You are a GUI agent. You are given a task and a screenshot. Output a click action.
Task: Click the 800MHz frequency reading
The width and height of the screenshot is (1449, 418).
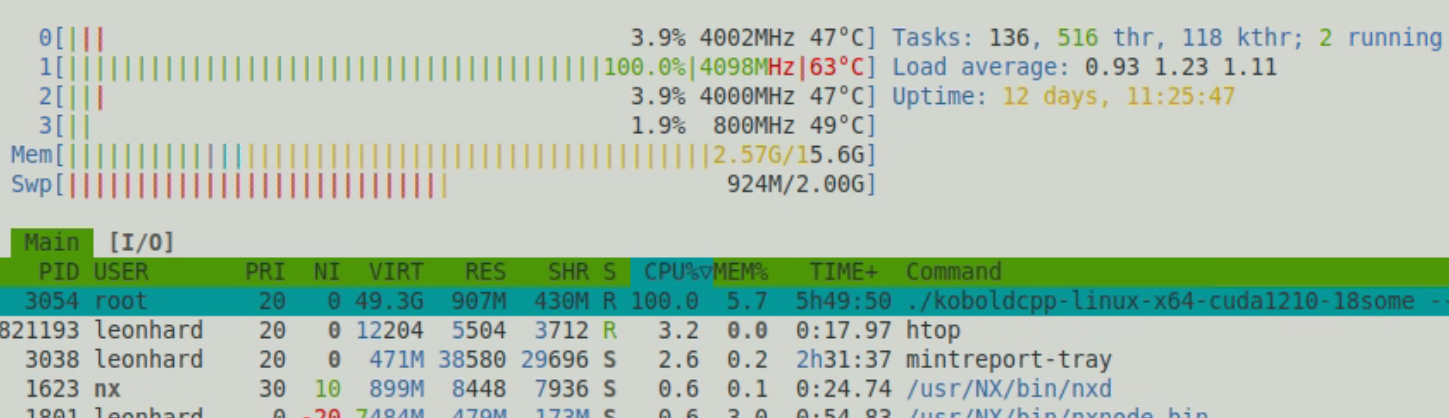click(755, 126)
